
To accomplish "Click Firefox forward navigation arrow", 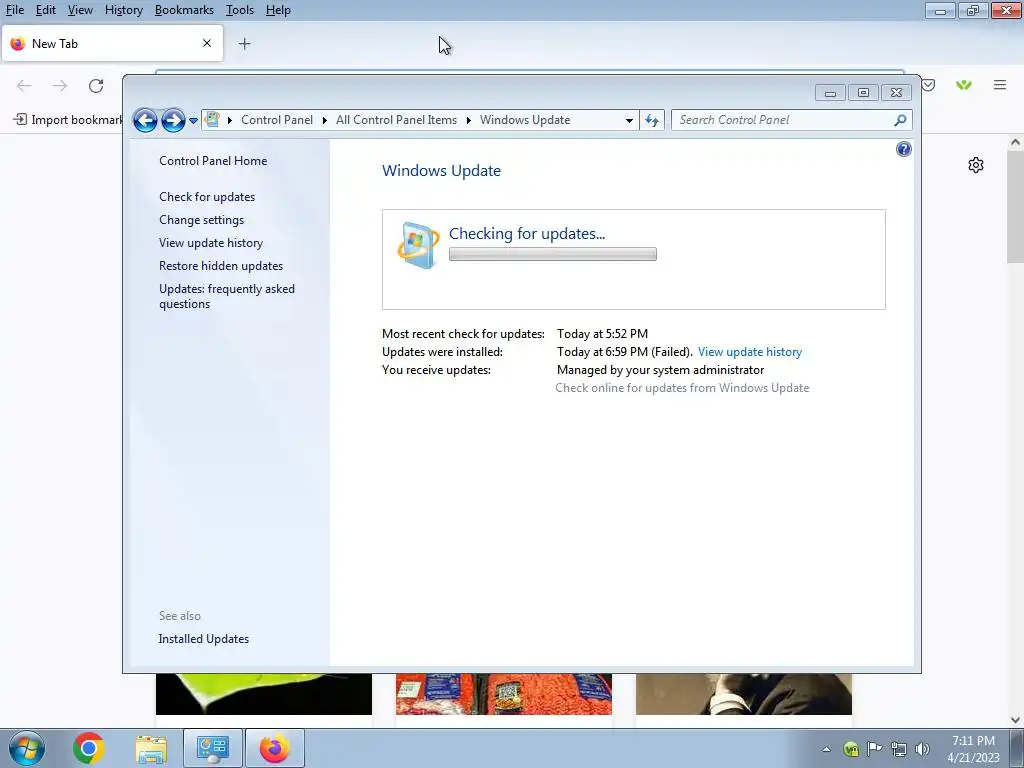I will coord(60,86).
